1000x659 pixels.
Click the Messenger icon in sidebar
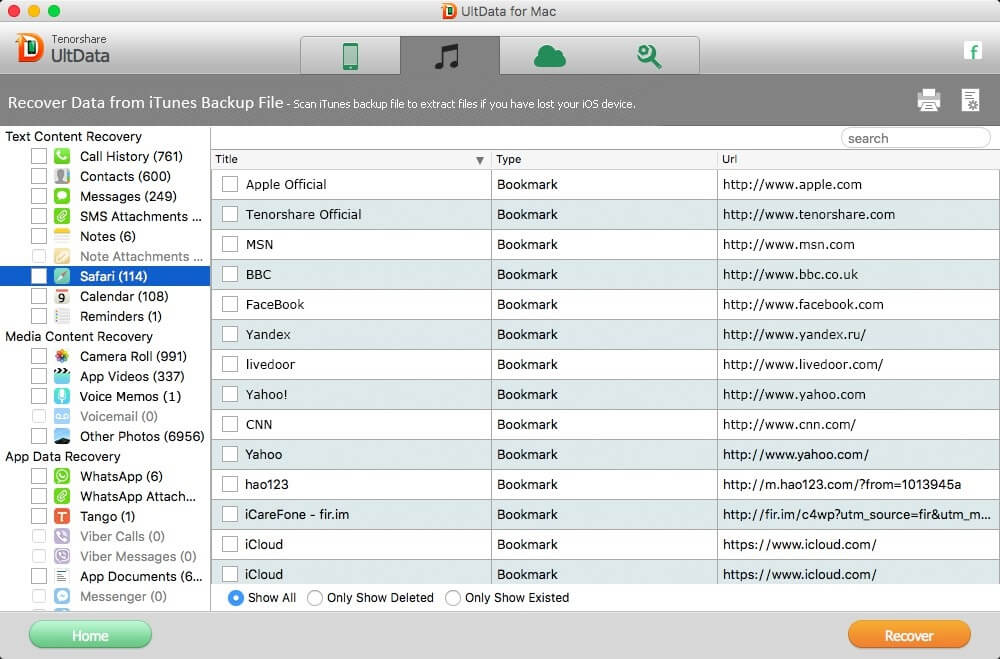(62, 596)
